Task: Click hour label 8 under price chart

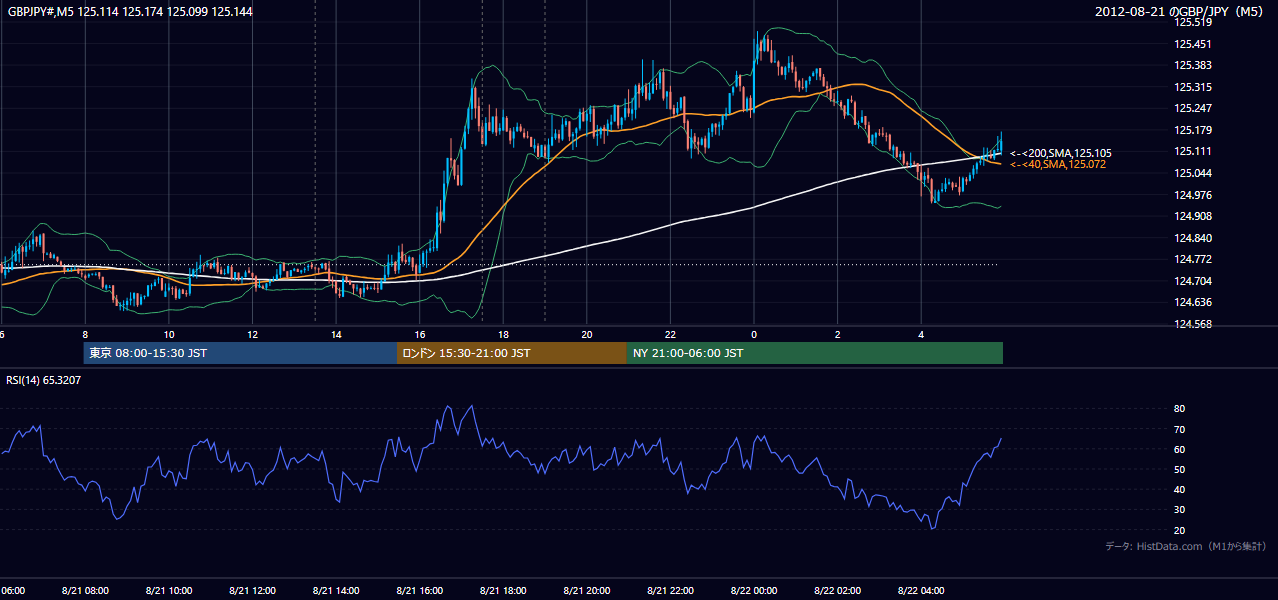Action: (85, 335)
